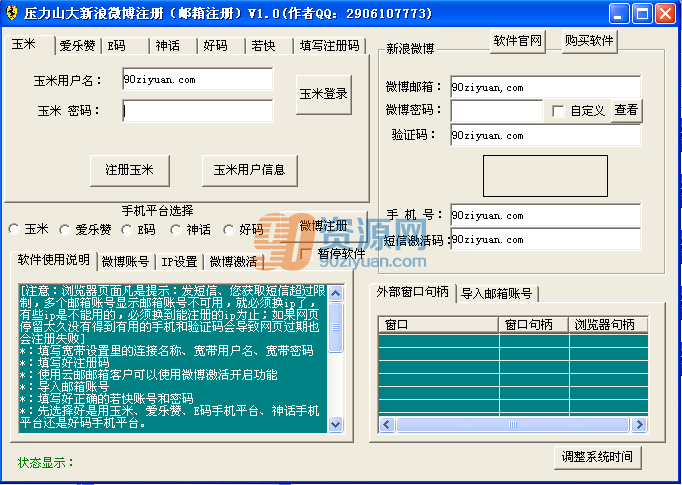Pick the 神话 platform radio button

176,229
